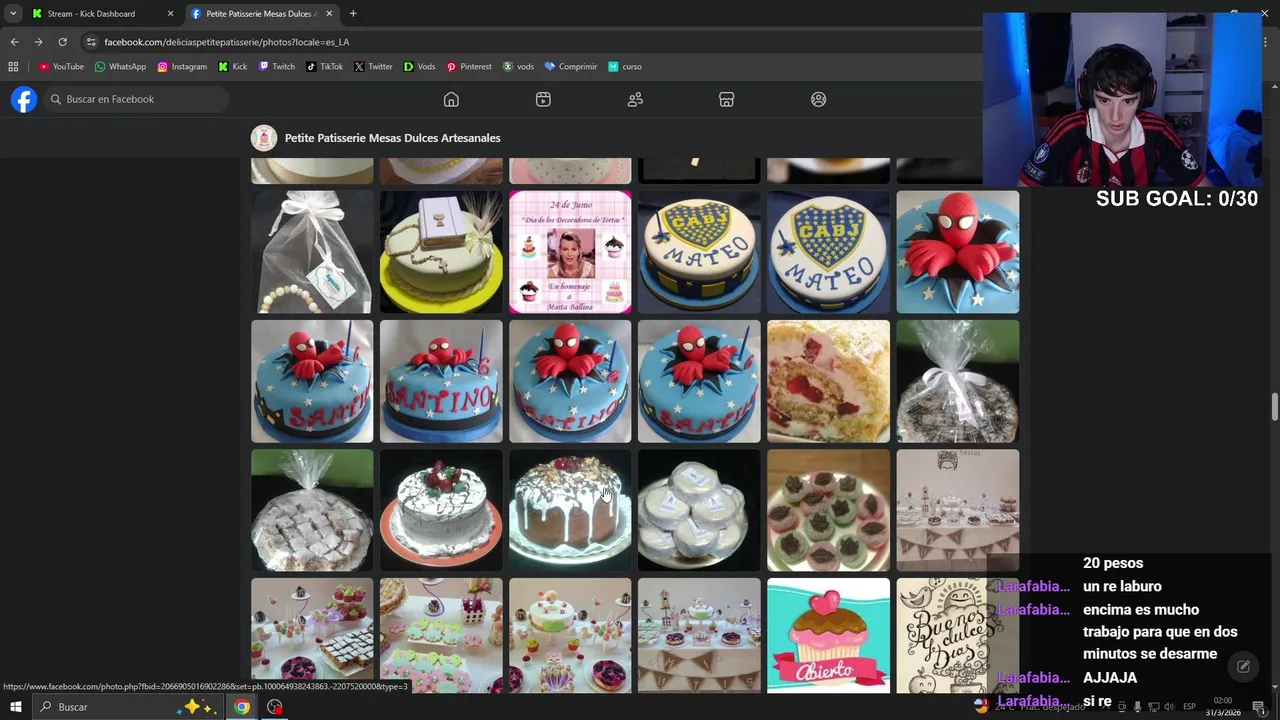Click the Buscar en Facebook search field
Screen dimensions: 1280x720
(x=137, y=99)
